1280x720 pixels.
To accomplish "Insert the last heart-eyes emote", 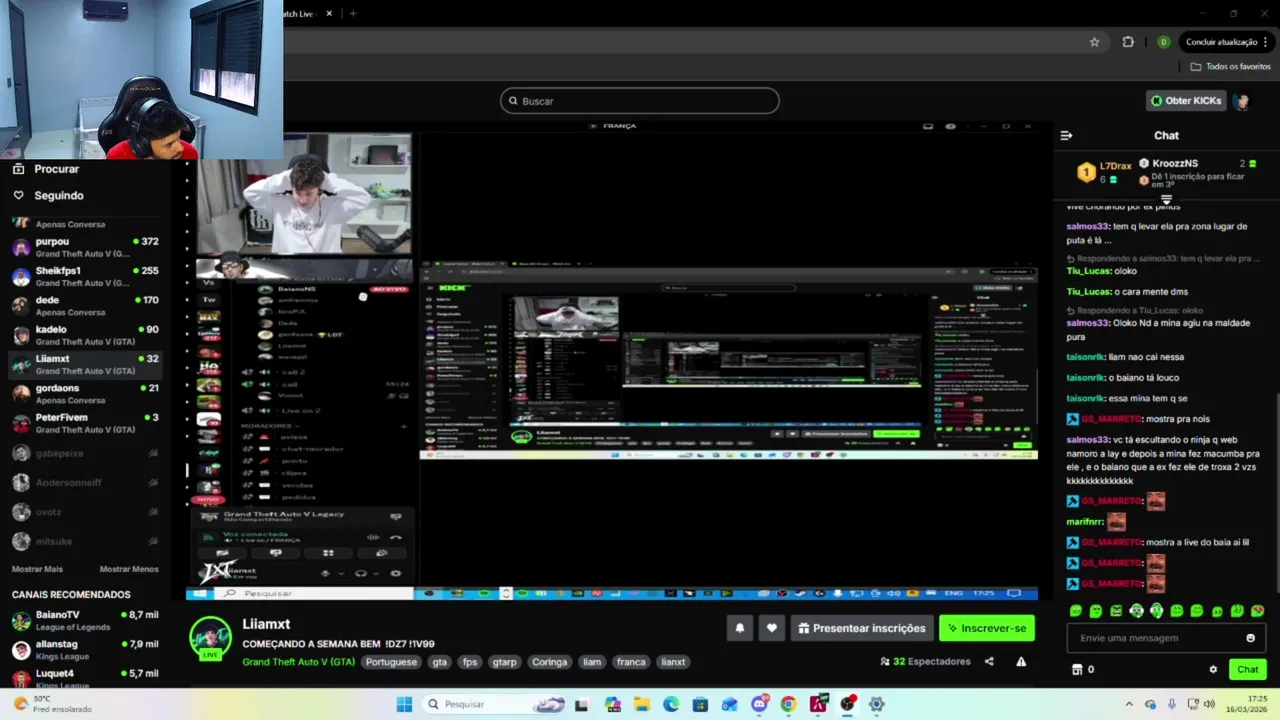I will pos(1258,611).
